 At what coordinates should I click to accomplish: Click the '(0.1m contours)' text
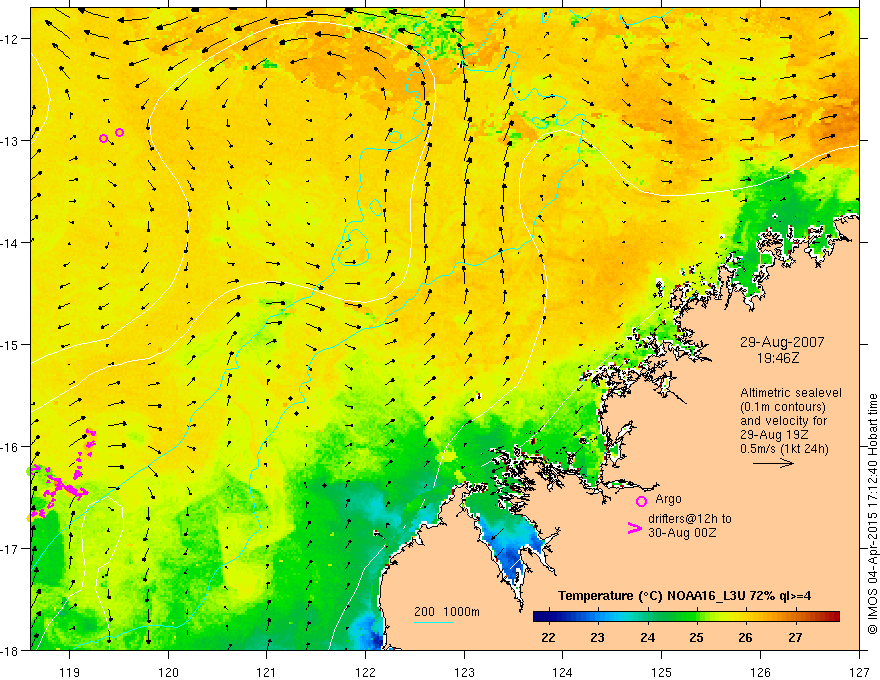click(783, 407)
